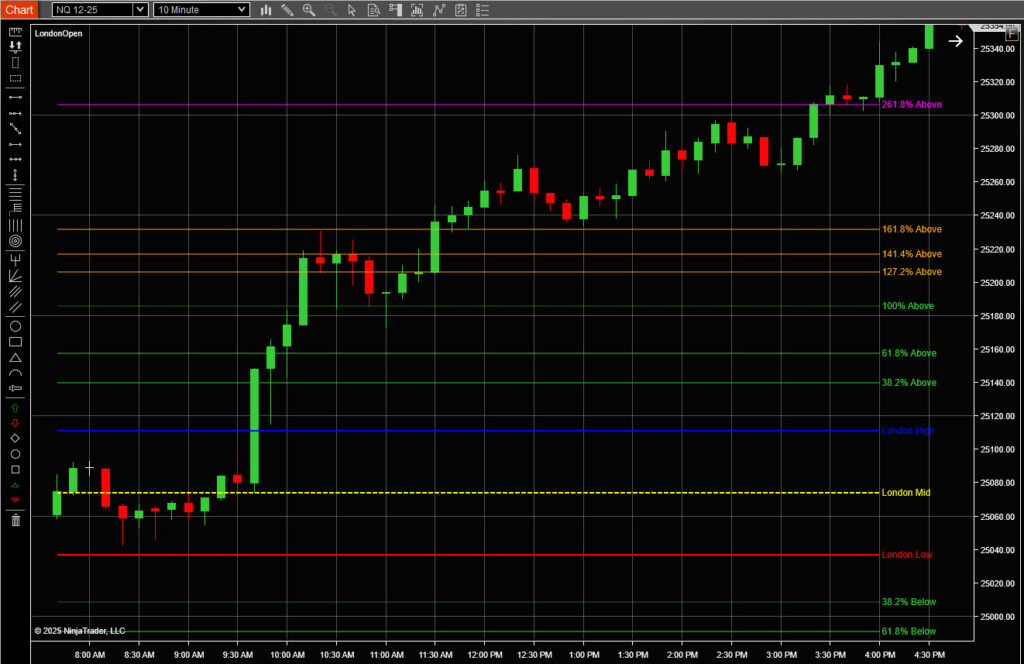Select the green arrow-up marker tool

(15, 408)
